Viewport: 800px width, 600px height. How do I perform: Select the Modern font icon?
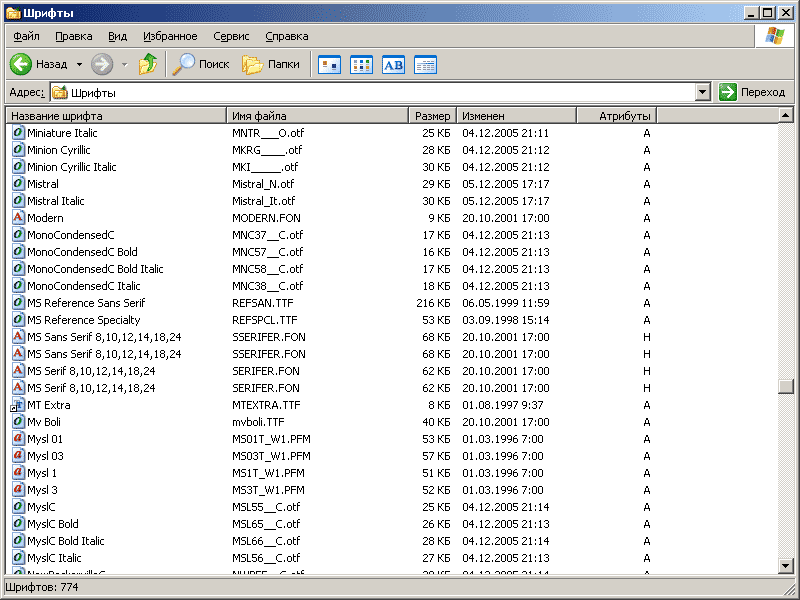18,218
